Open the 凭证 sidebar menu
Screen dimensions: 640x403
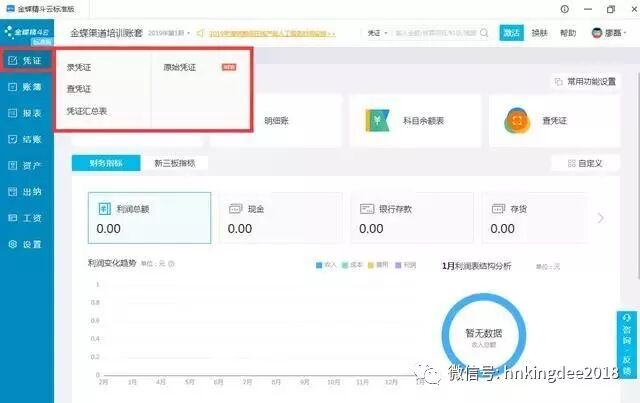coord(26,60)
